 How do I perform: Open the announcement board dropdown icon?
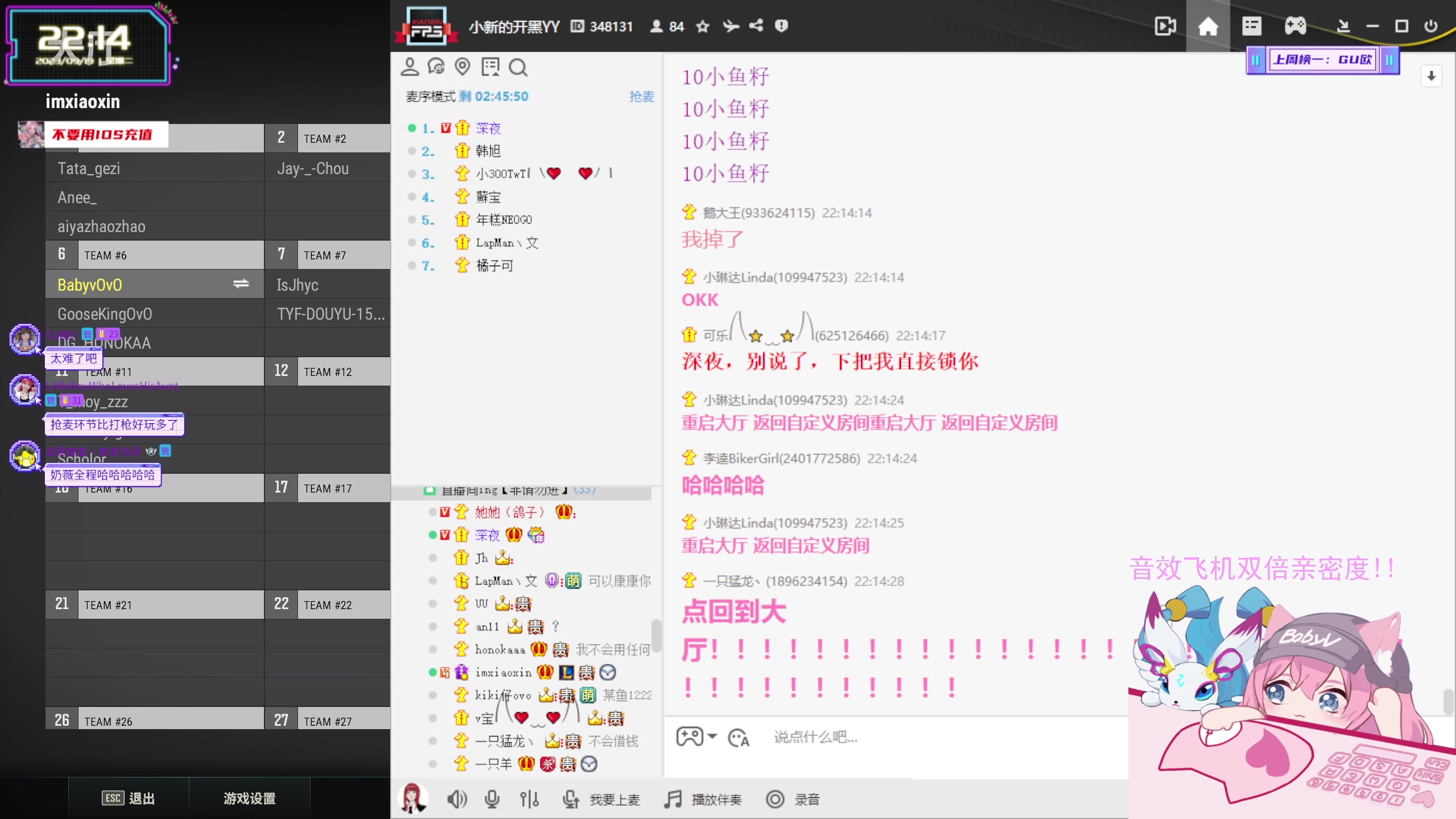(x=490, y=67)
